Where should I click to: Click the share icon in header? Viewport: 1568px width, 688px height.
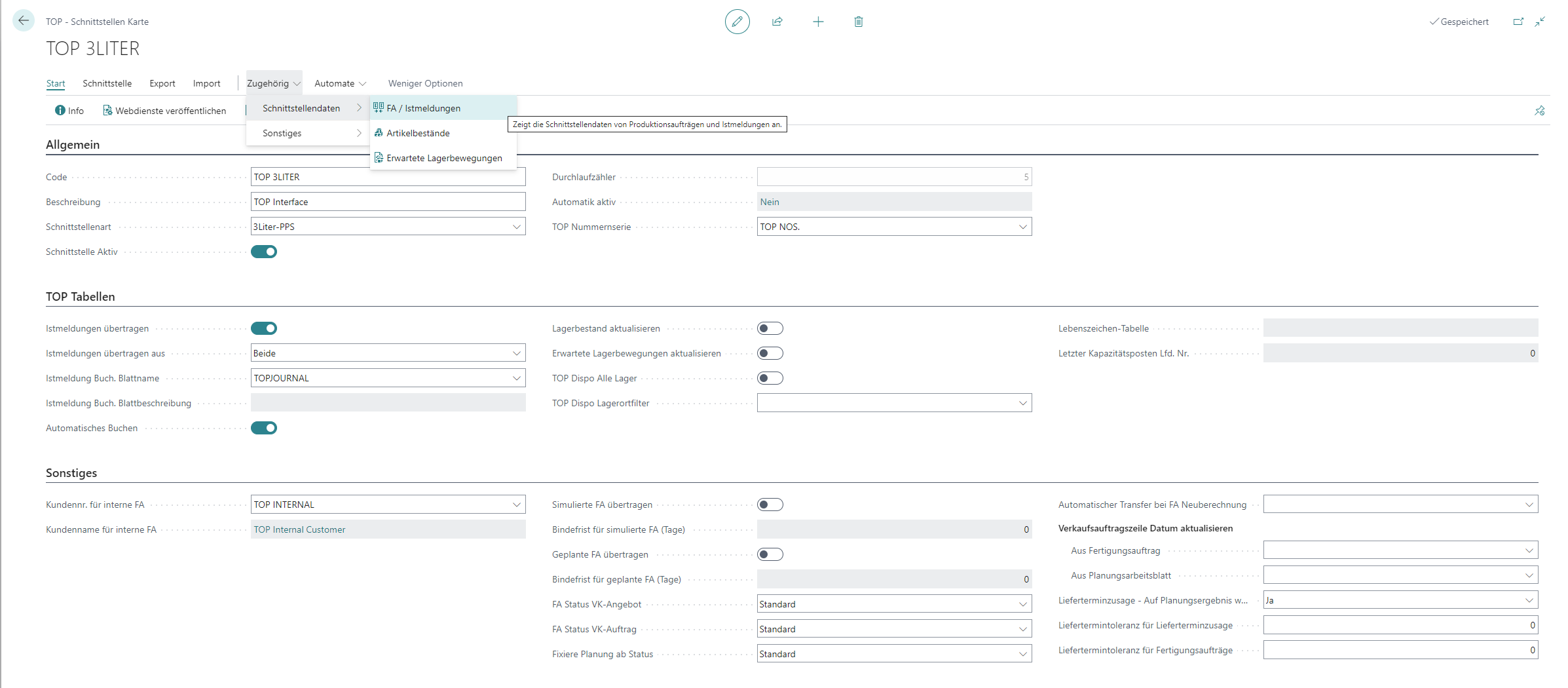click(777, 22)
